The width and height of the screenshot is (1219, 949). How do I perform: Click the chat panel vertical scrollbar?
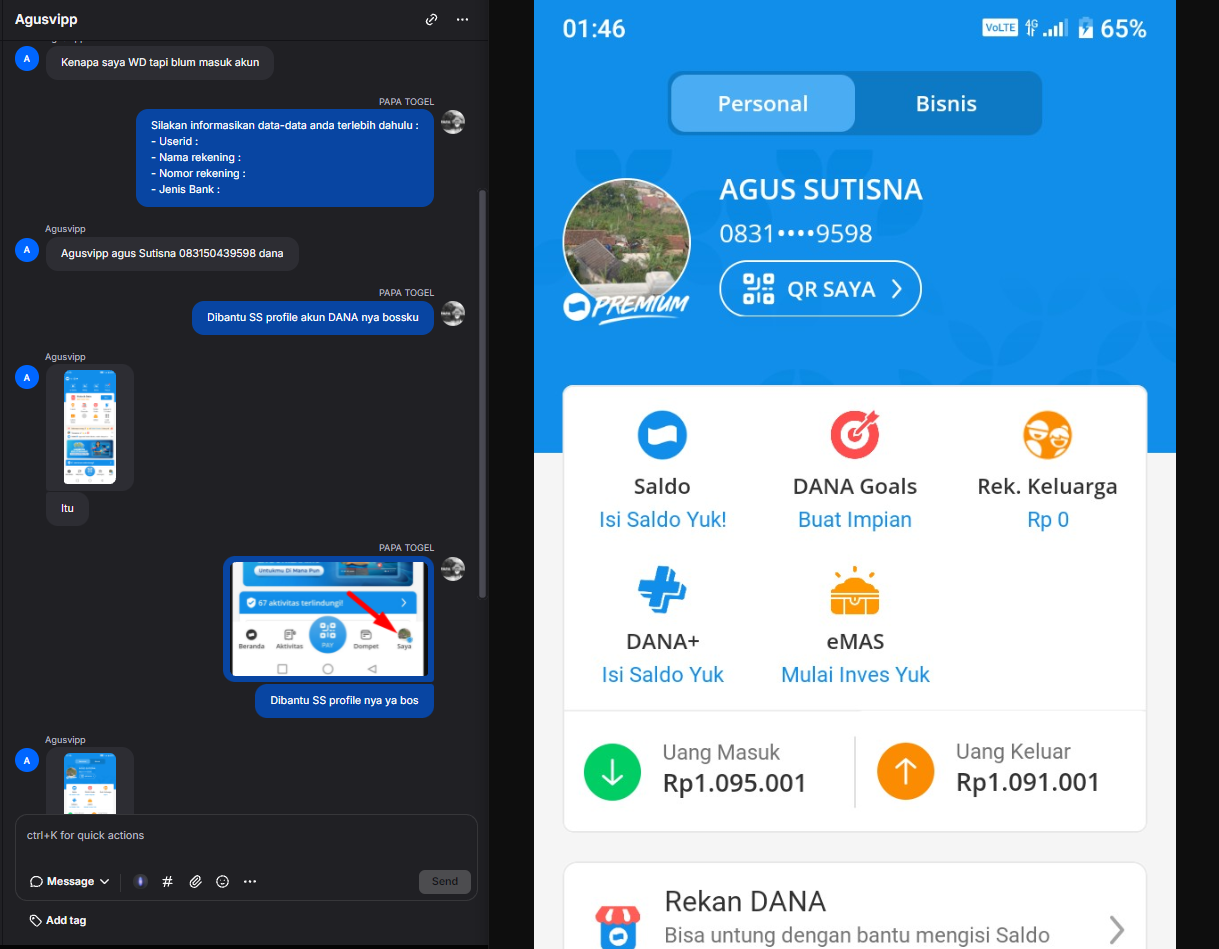click(484, 395)
